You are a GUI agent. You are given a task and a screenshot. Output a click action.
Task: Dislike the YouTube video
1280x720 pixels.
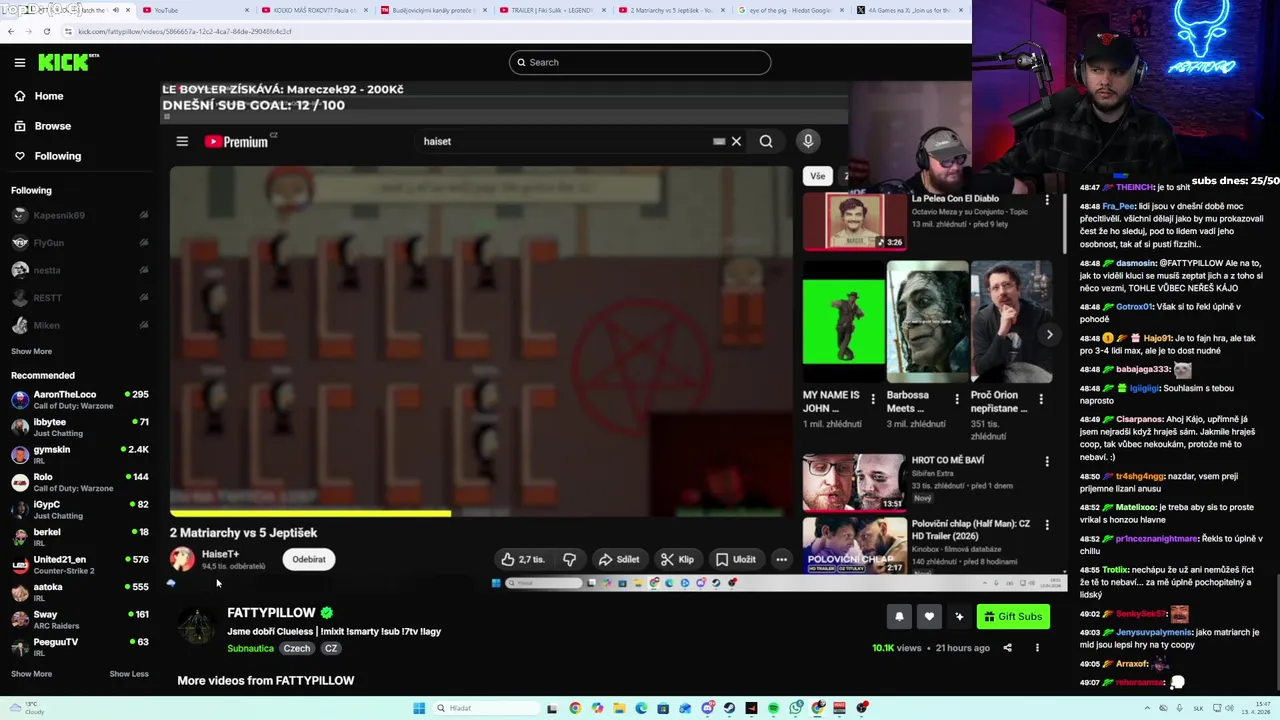click(569, 559)
